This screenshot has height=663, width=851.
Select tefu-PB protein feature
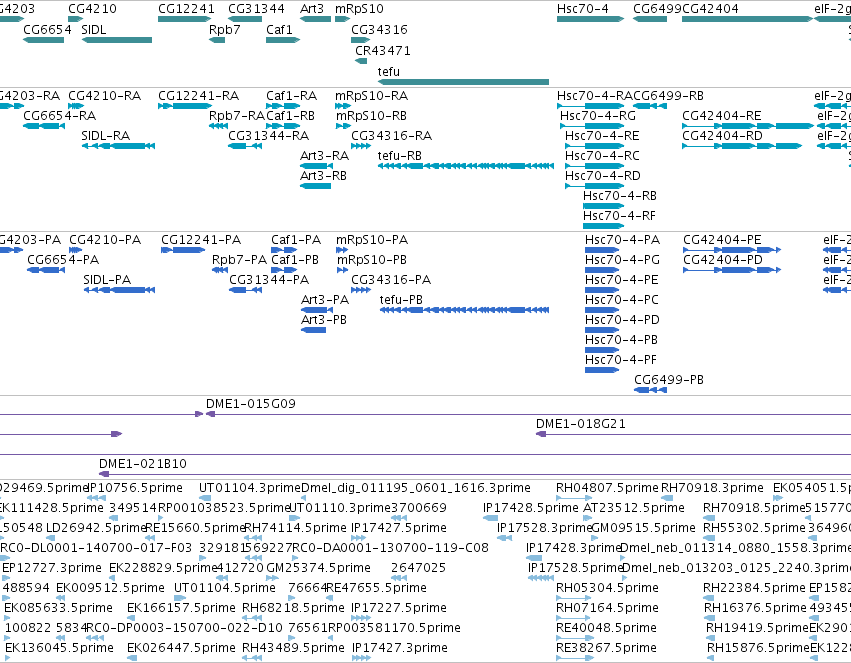tap(465, 310)
